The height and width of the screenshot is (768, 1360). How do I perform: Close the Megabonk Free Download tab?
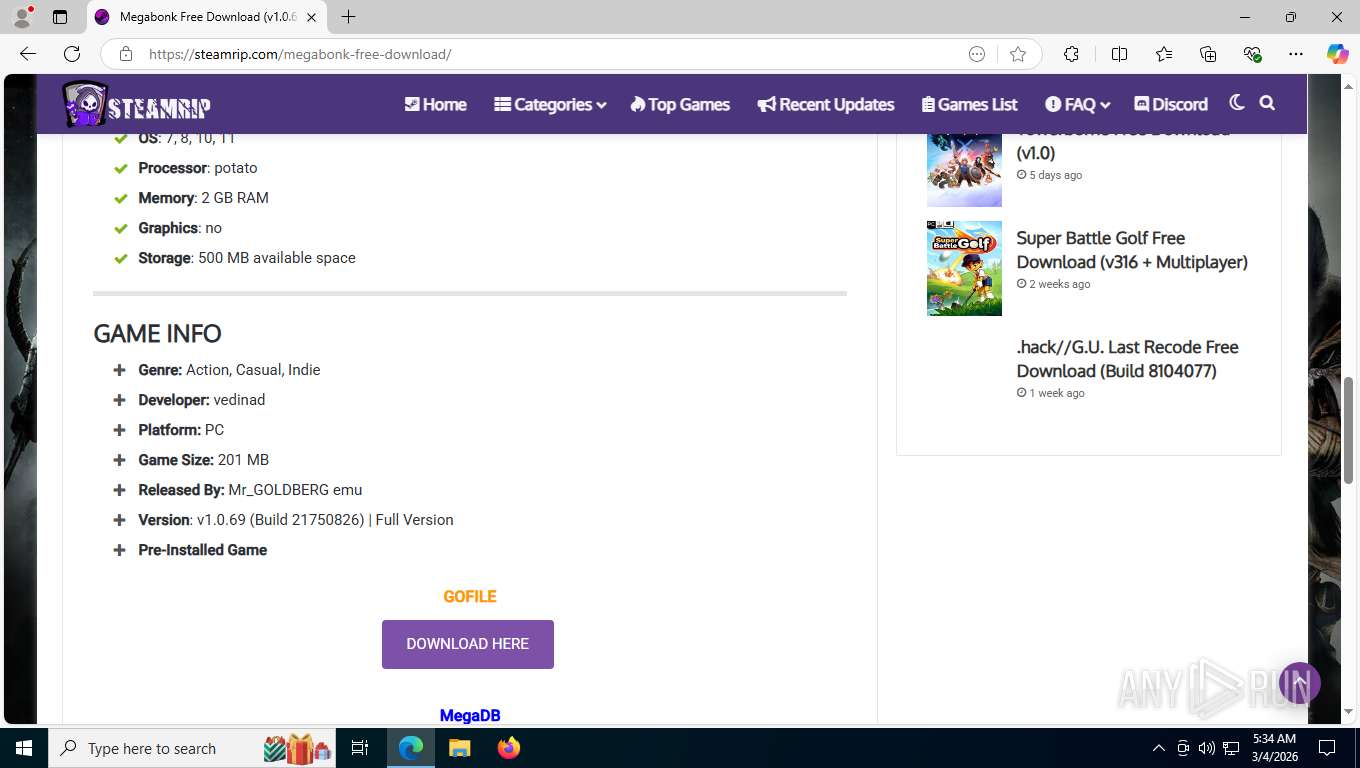(311, 17)
